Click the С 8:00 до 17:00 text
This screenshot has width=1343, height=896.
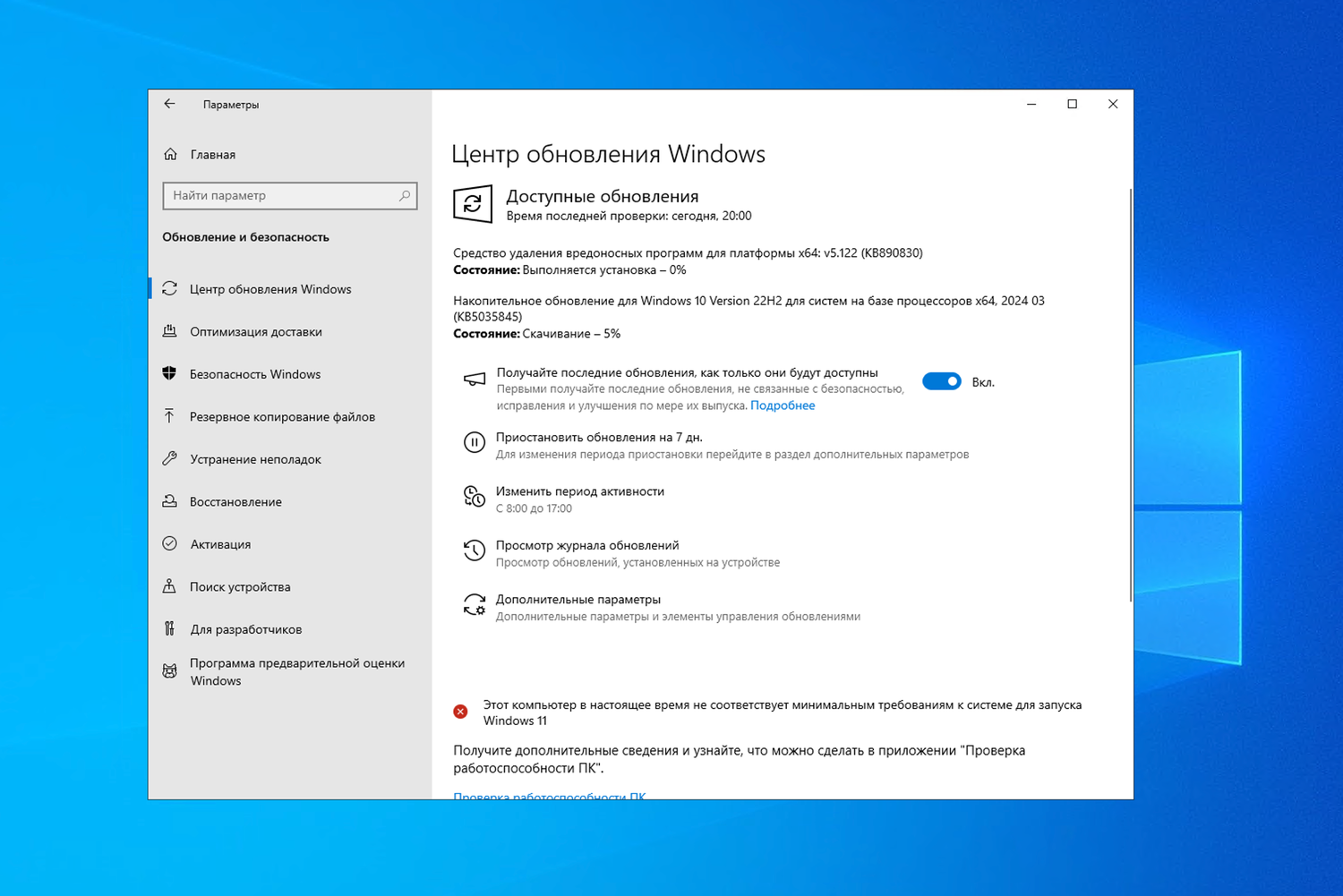(x=534, y=508)
